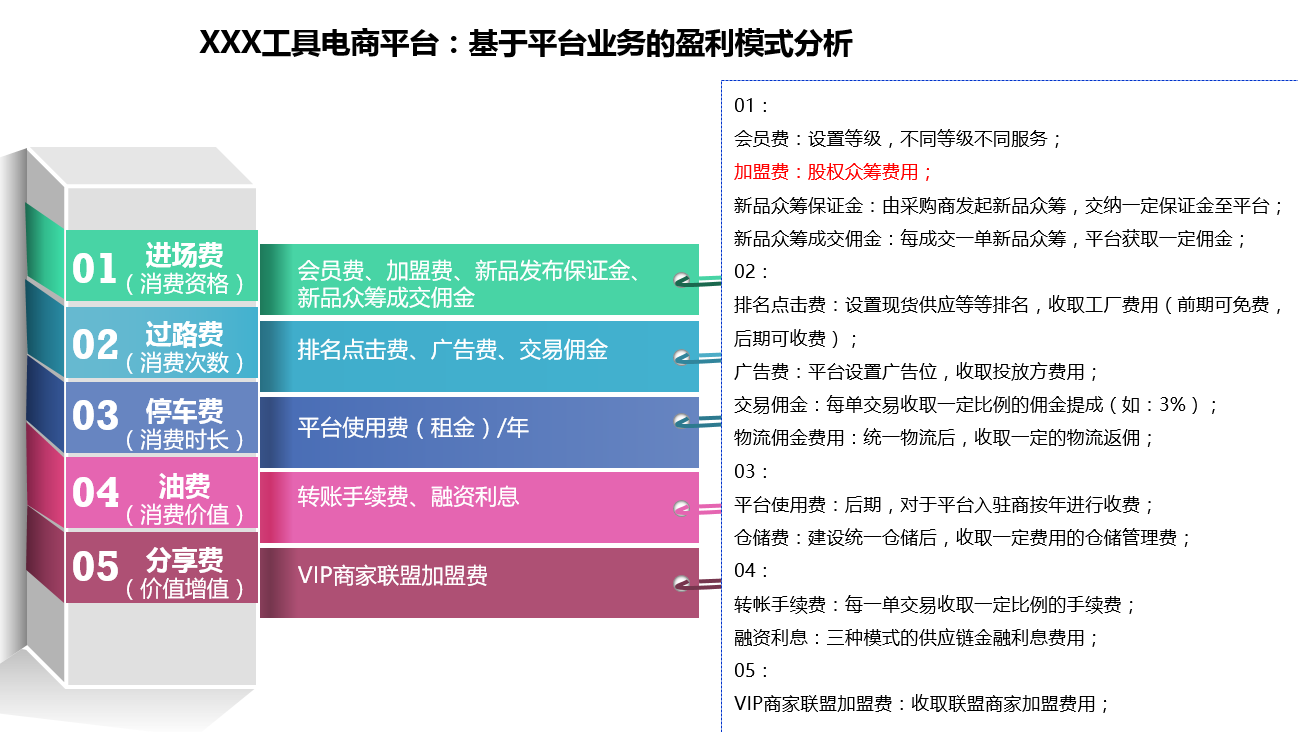Select the "03：" label in the right text box

[751, 471]
